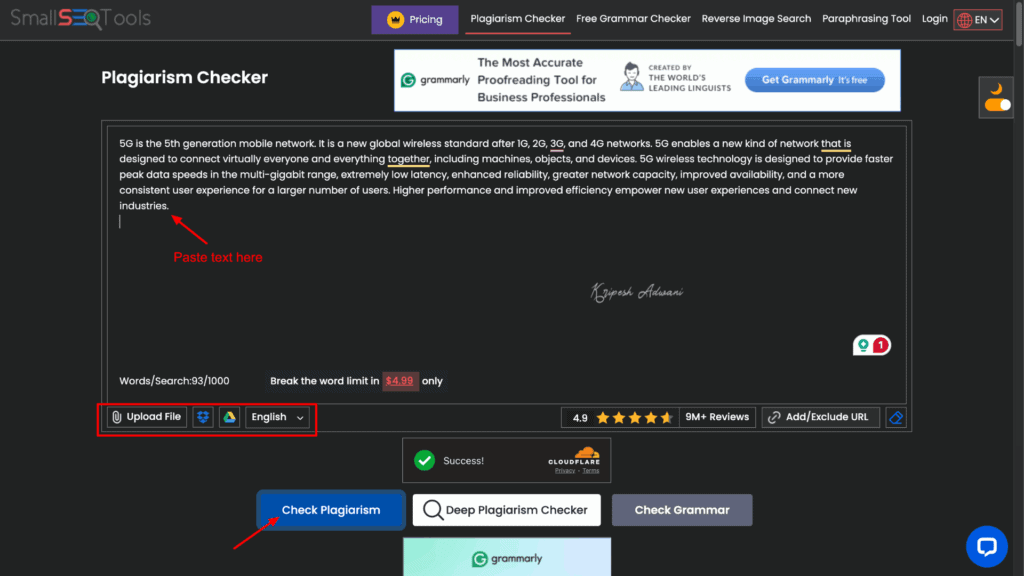Import text from Google Drive
1024x576 pixels.
click(x=230, y=417)
